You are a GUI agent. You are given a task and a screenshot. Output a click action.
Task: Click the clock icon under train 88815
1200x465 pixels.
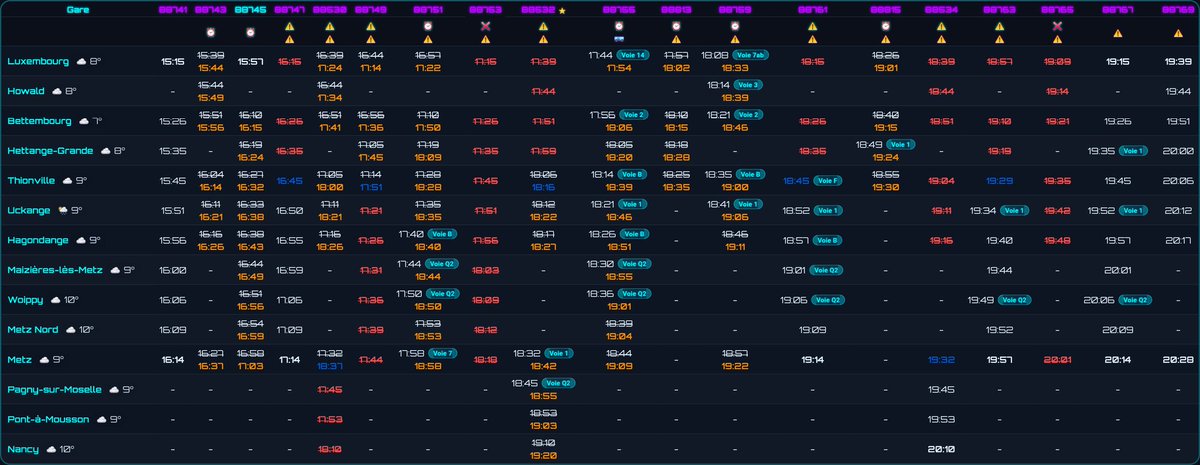885,27
